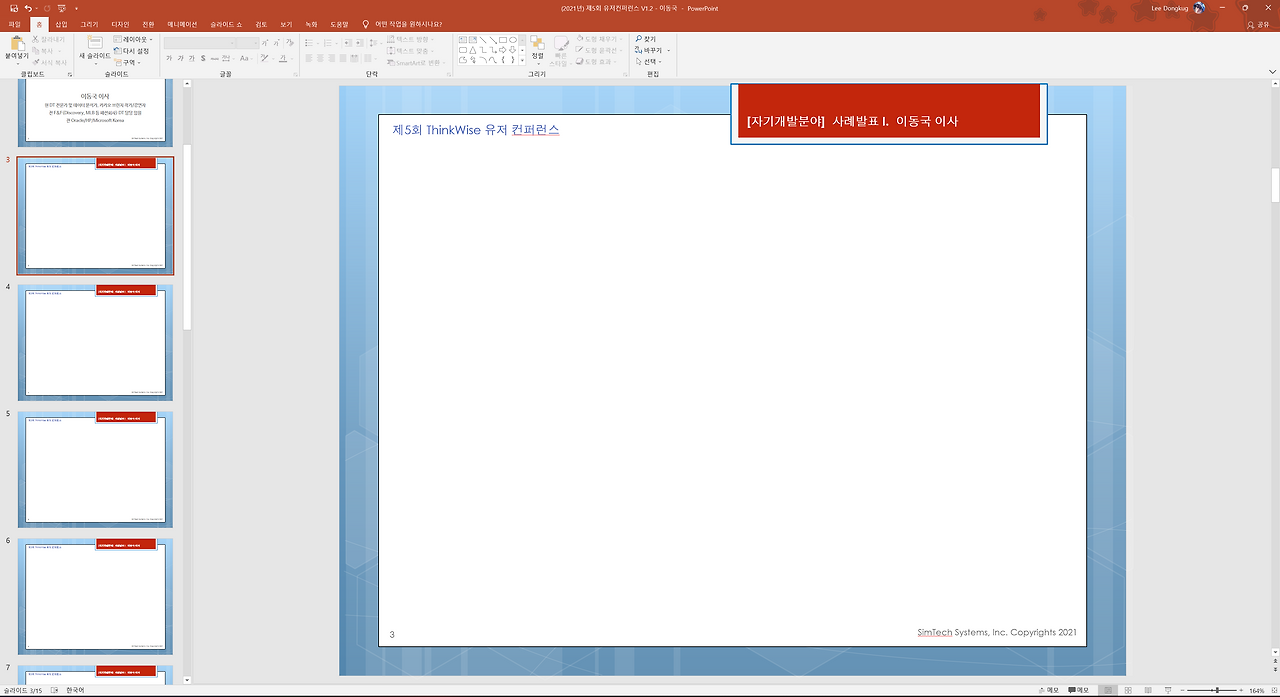The image size is (1280, 697).
Task: Switch to the 삽입 (Insert) ribbon tab
Action: click(x=61, y=24)
